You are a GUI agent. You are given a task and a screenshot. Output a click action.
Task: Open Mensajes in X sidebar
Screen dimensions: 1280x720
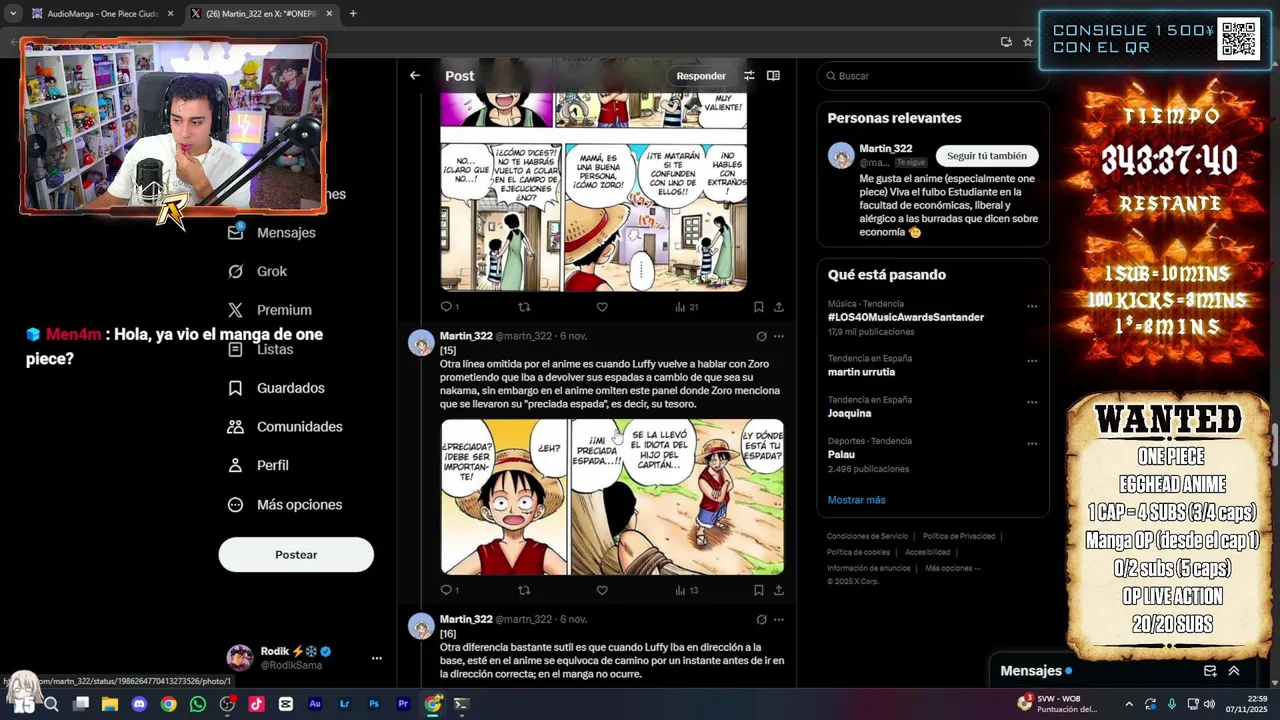pyautogui.click(x=272, y=232)
